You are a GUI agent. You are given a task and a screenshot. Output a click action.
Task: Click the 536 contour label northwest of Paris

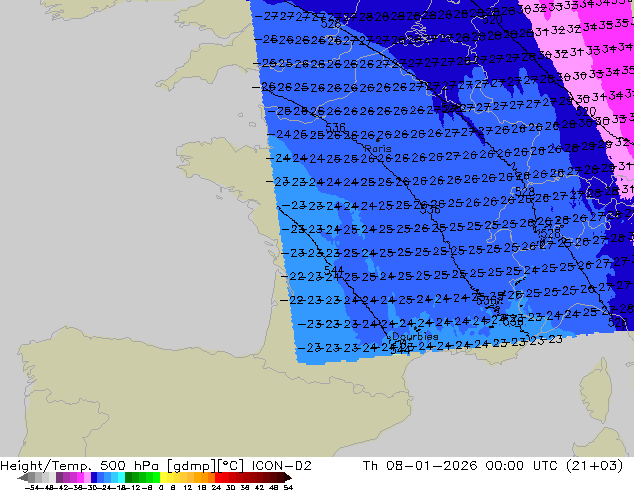[x=335, y=127]
